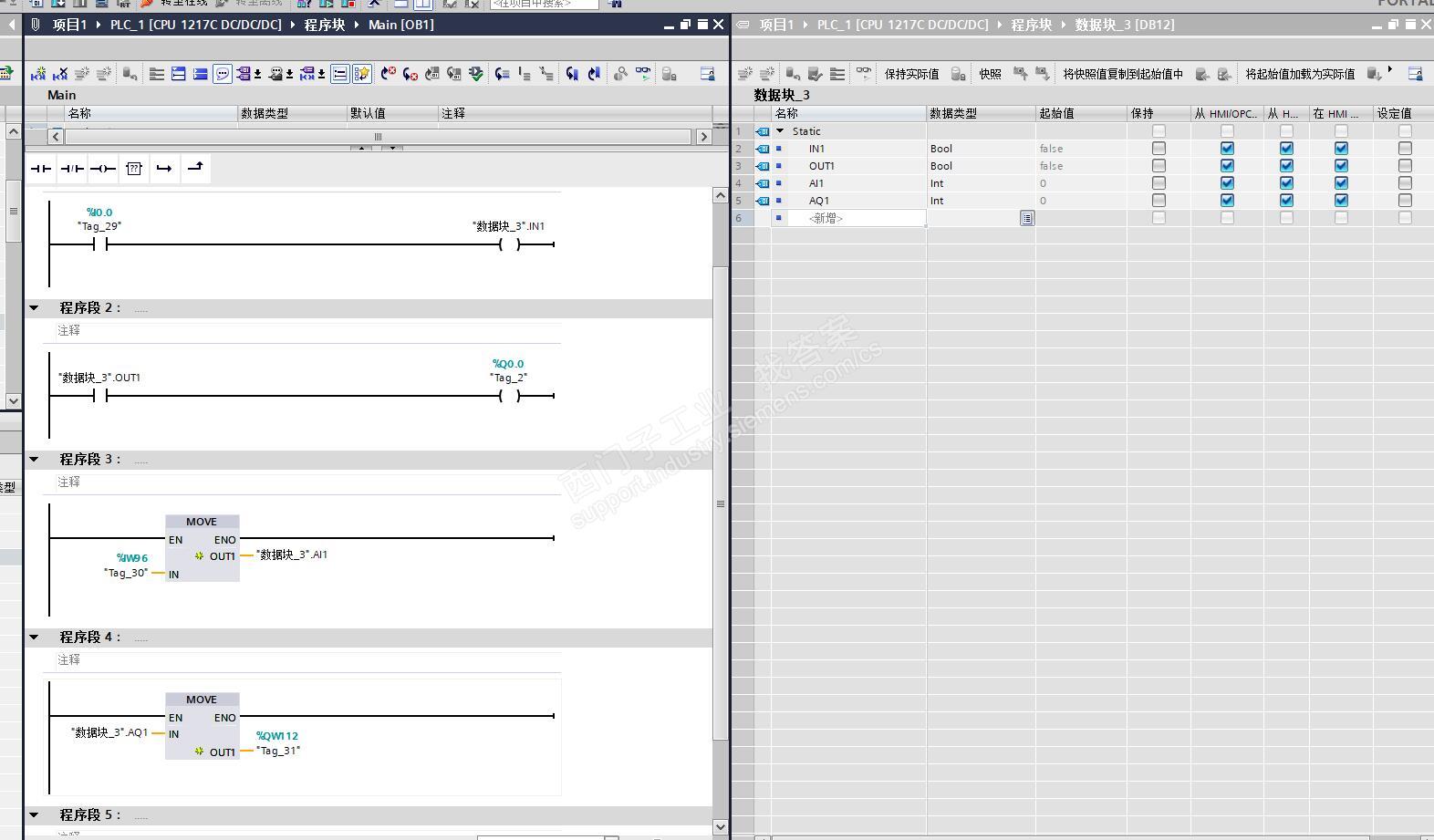This screenshot has width=1434, height=840.
Task: Open data type dropdown in the 新增 row
Action: point(1027,218)
